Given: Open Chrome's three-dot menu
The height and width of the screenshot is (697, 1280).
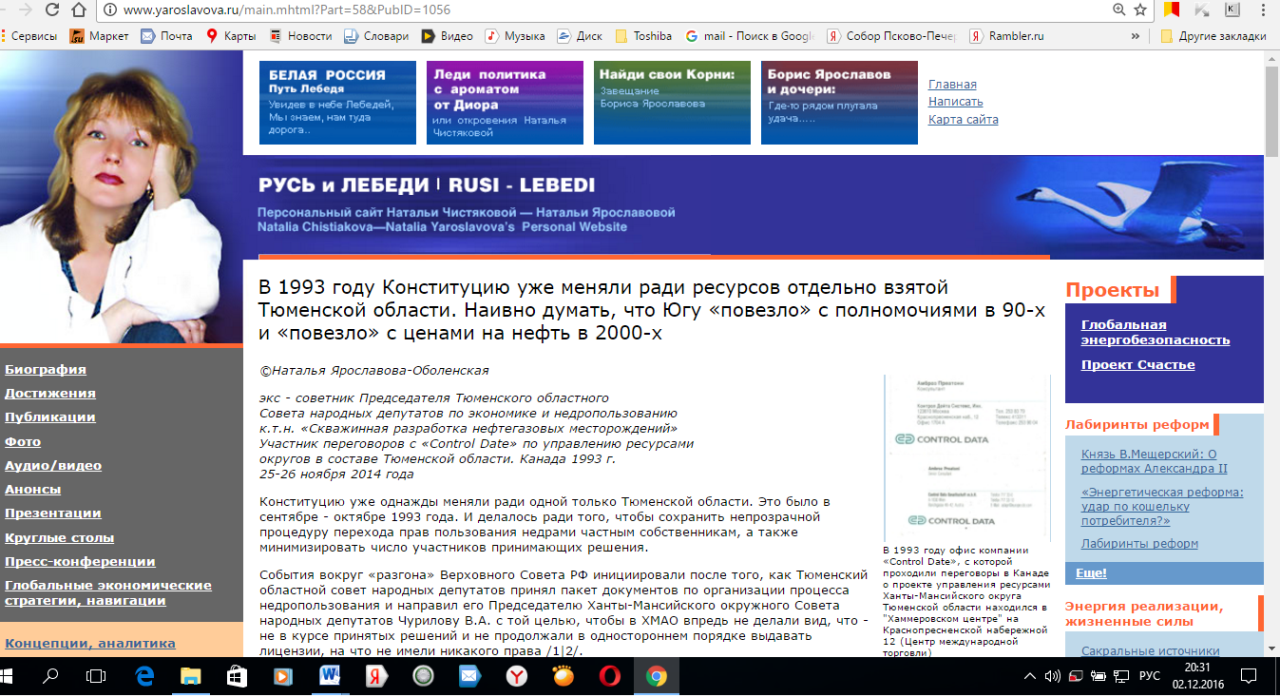Looking at the screenshot, I should click(x=1264, y=10).
